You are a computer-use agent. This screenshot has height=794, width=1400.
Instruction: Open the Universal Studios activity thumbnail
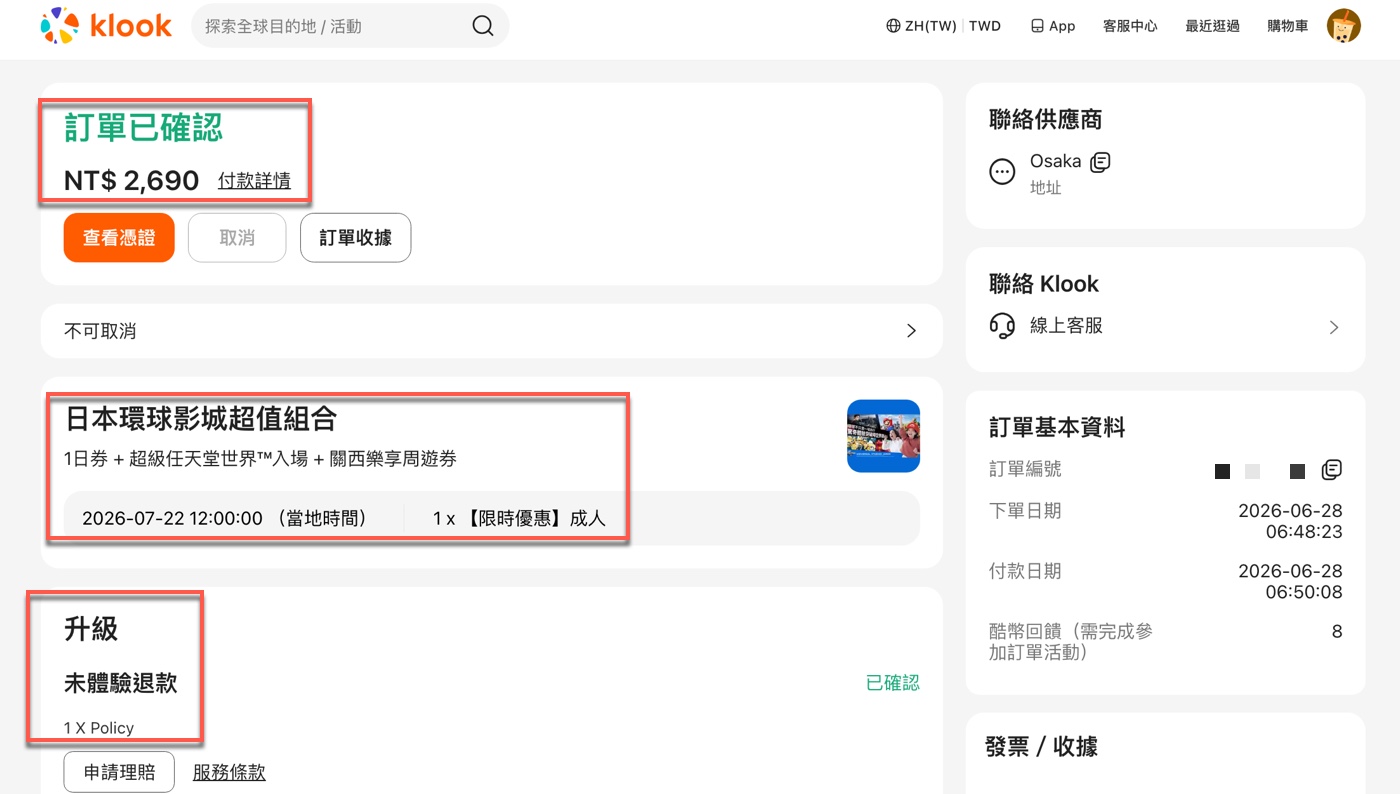coord(883,436)
